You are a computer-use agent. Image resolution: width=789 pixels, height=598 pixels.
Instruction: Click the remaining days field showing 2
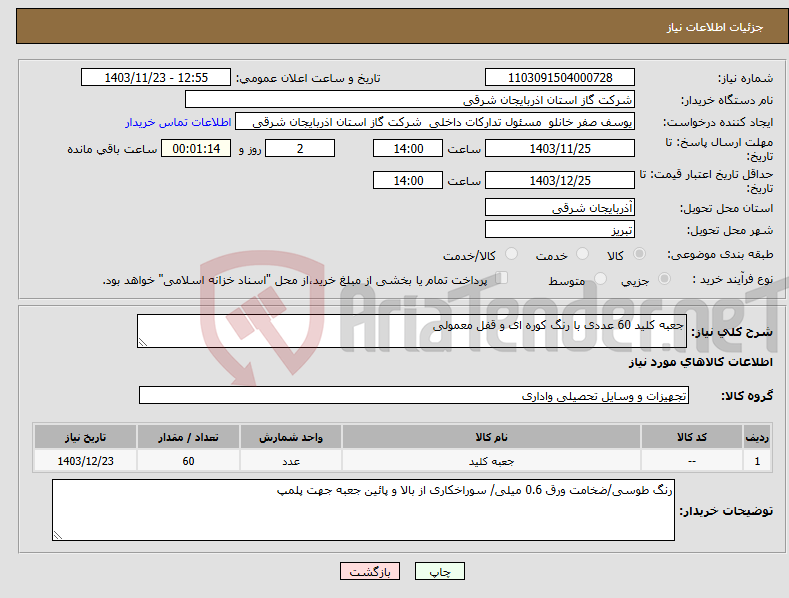click(300, 148)
